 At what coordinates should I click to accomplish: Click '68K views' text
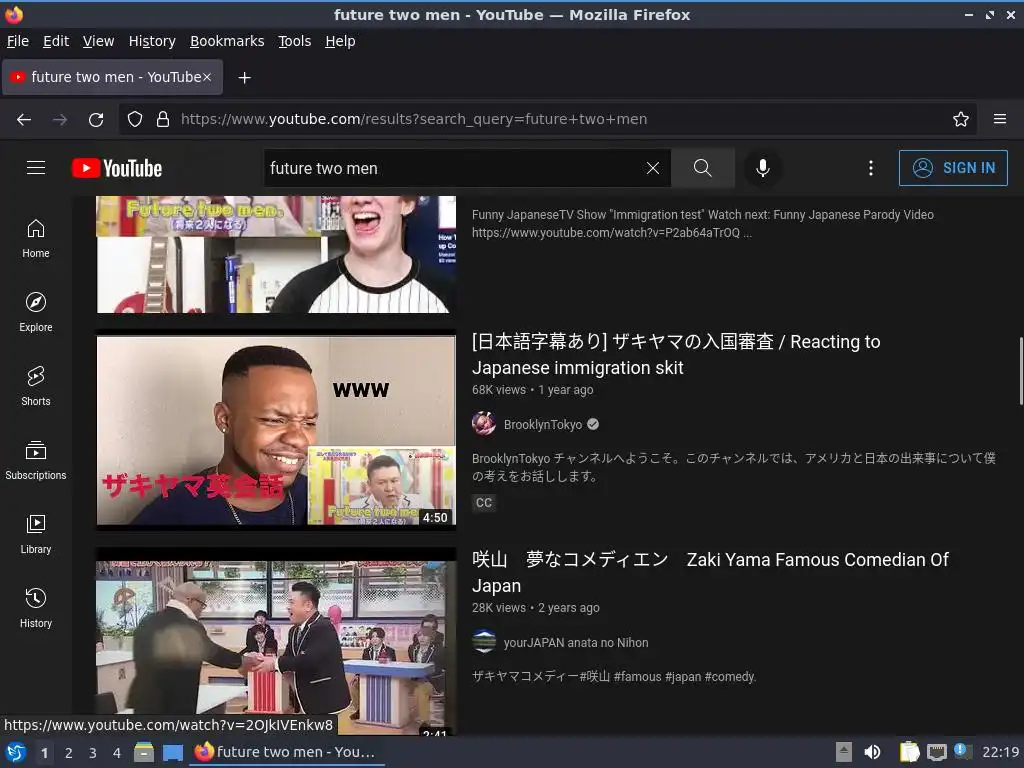click(499, 390)
